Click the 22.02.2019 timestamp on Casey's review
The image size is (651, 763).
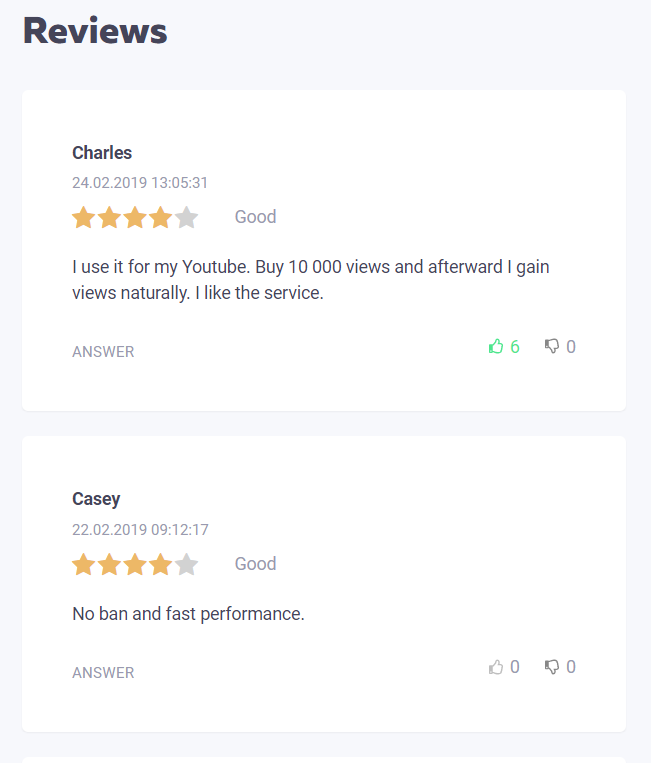[x=140, y=530]
